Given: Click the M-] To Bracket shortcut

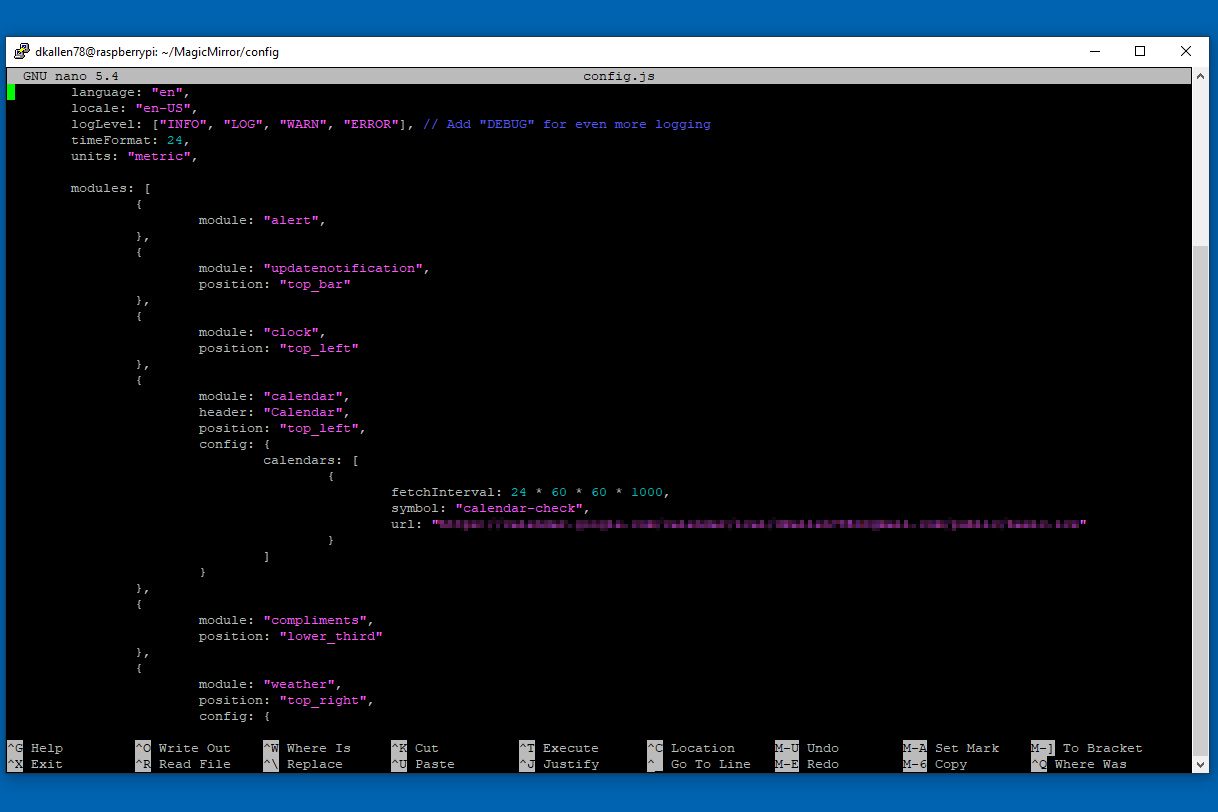Looking at the screenshot, I should click(1087, 748).
